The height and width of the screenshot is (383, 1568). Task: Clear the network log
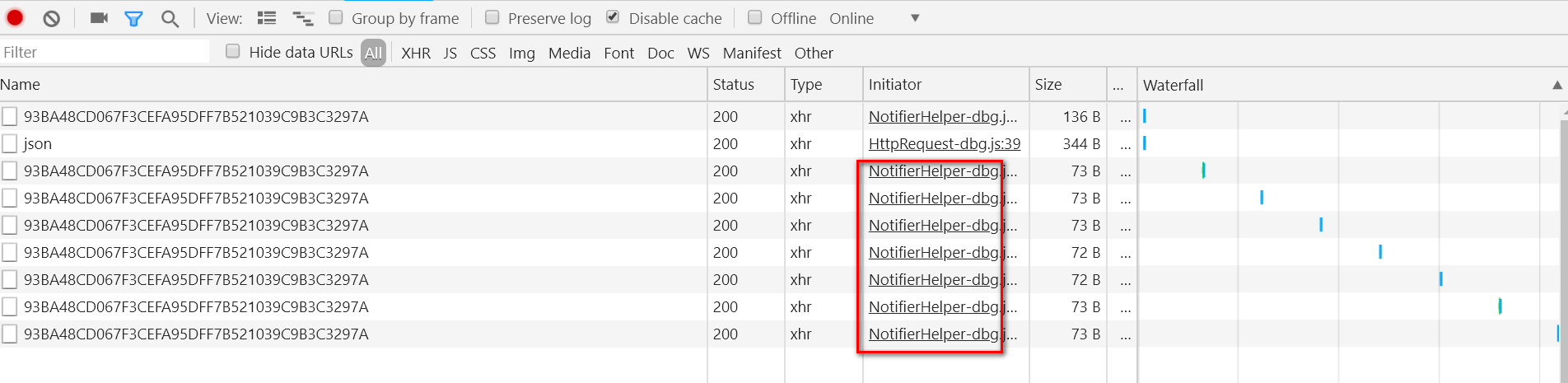click(52, 18)
